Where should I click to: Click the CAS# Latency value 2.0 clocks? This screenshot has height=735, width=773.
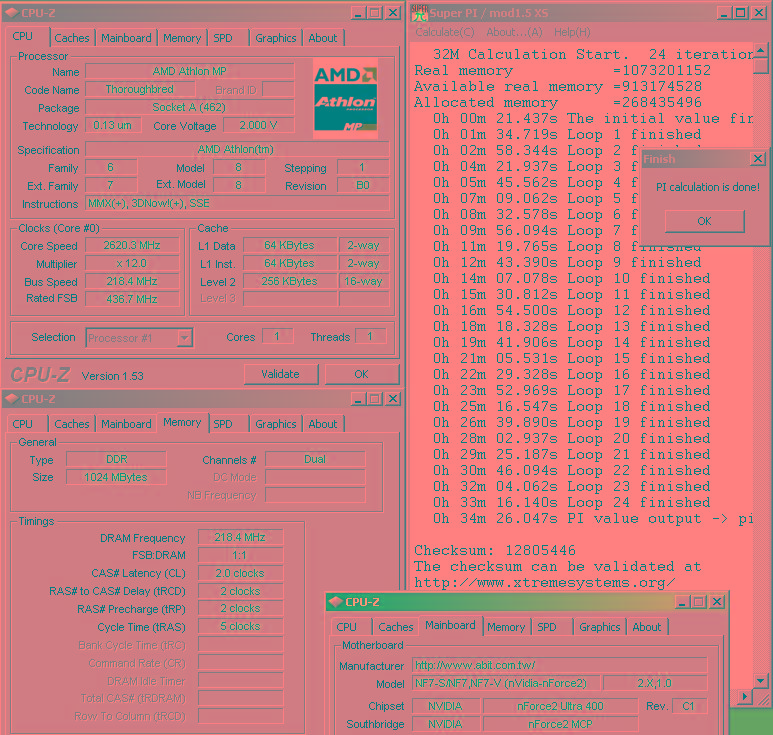[x=240, y=573]
